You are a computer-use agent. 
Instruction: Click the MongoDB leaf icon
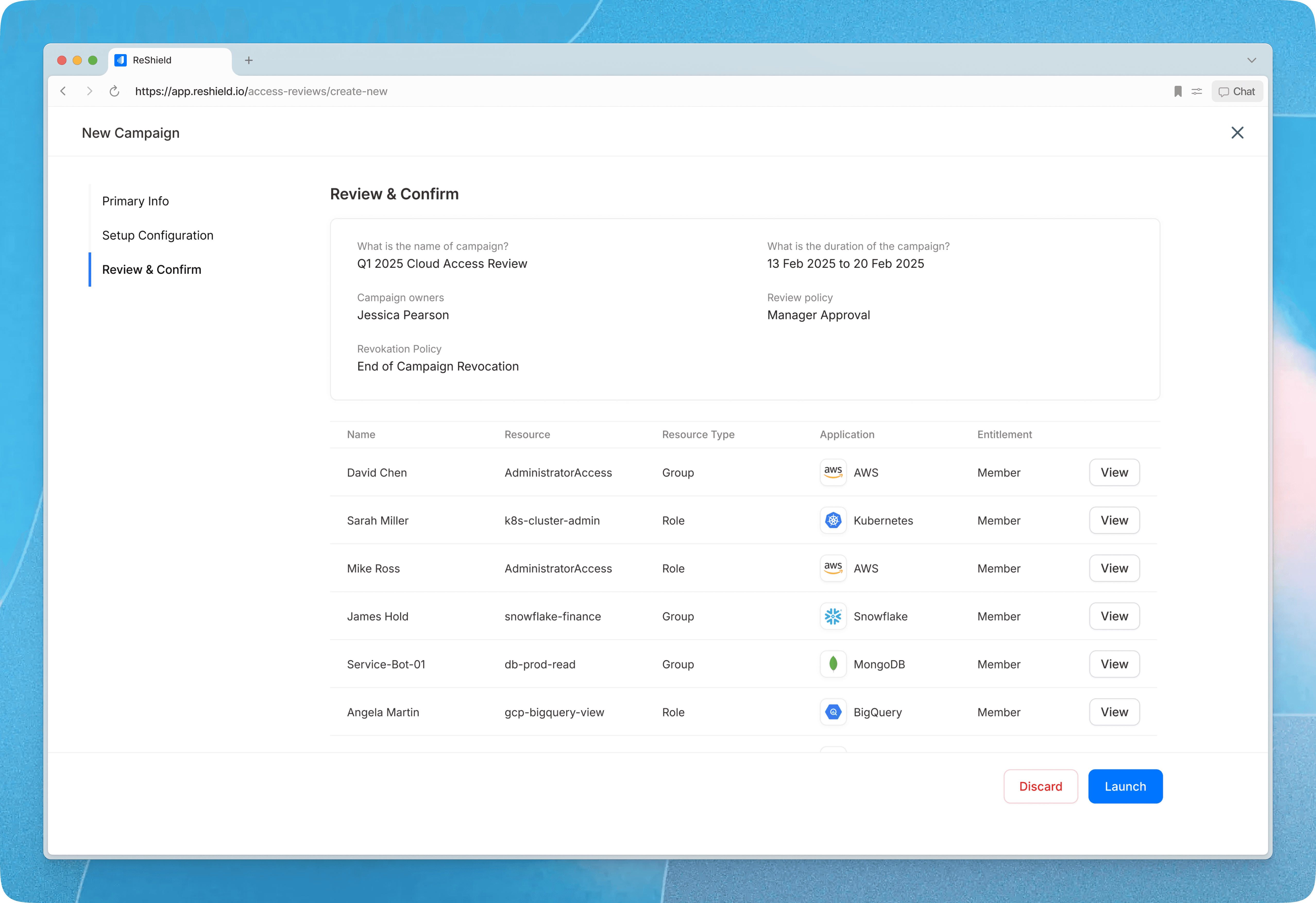(x=833, y=664)
